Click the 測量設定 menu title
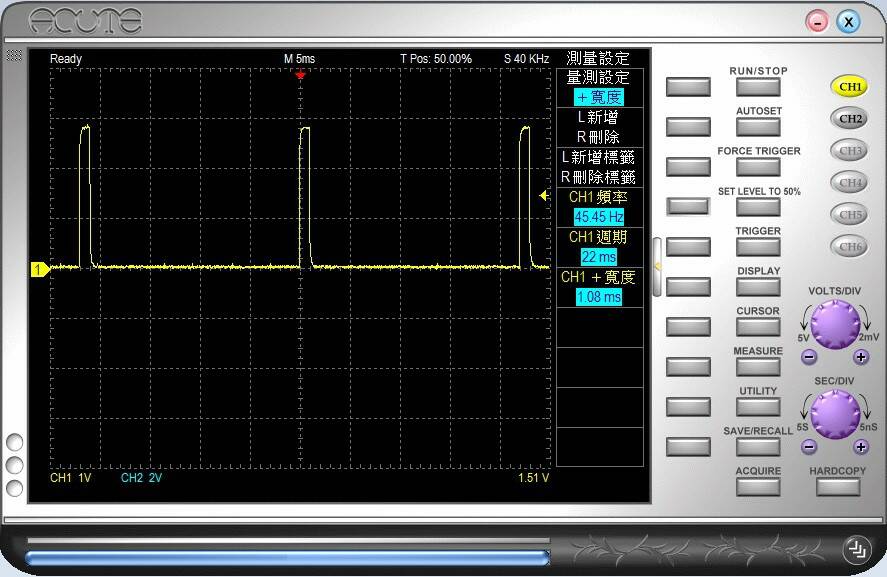The image size is (887, 577). tap(598, 58)
